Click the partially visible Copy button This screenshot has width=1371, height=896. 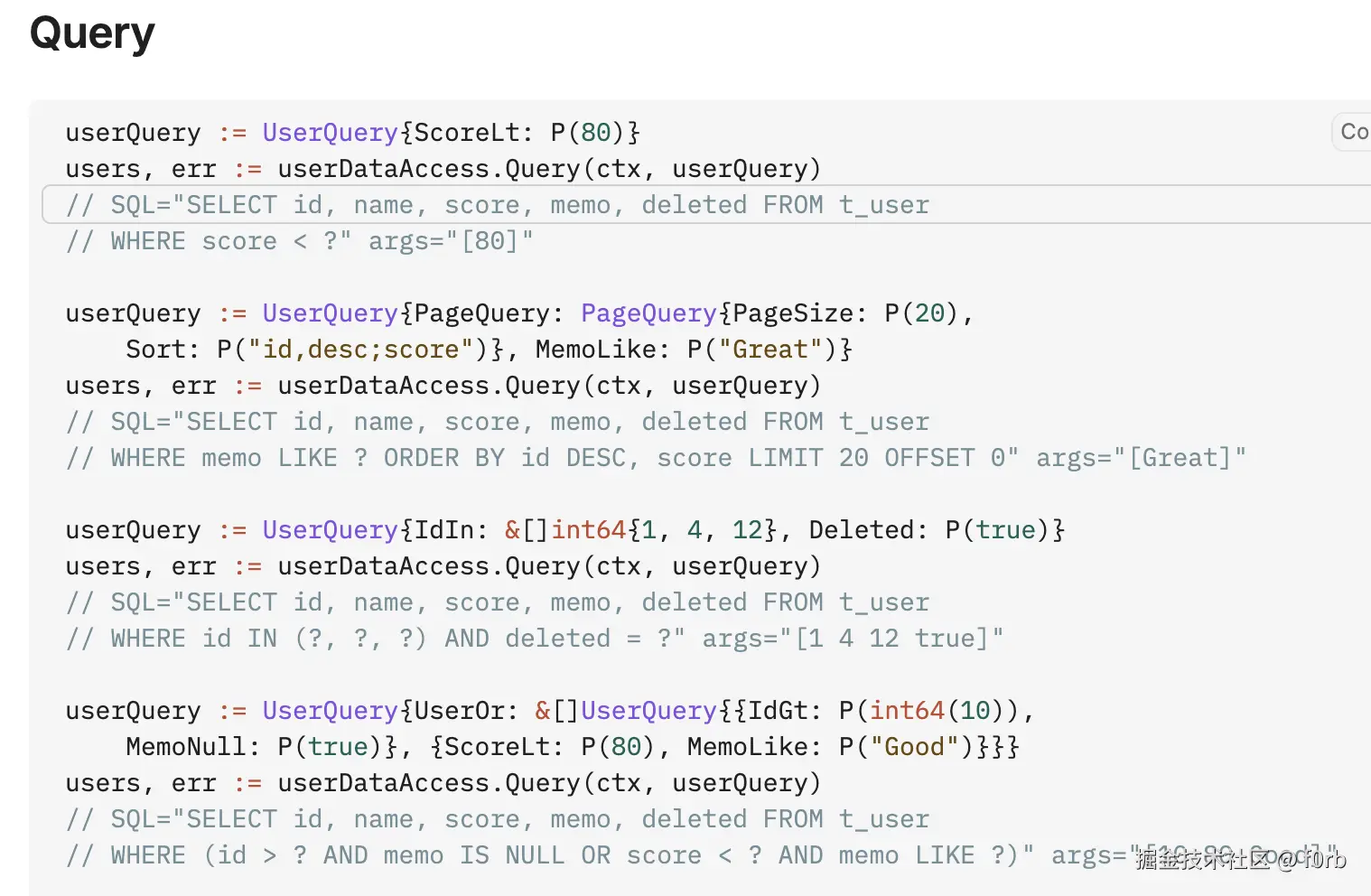pyautogui.click(x=1352, y=132)
